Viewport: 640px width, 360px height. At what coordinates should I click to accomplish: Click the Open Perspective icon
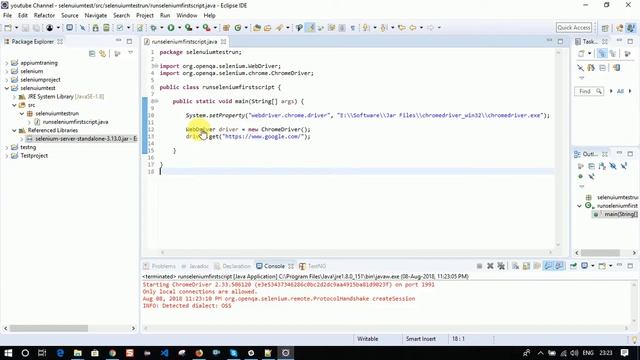click(605, 28)
